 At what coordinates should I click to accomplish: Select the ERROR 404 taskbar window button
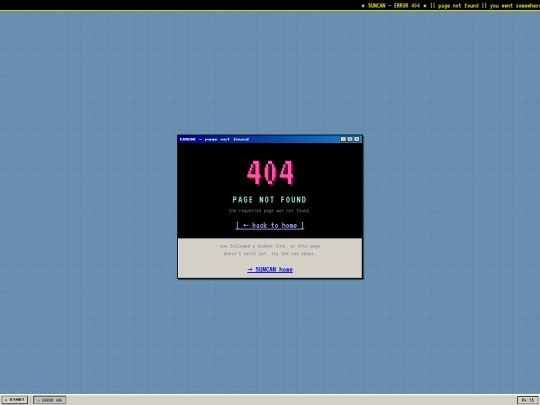(x=50, y=400)
